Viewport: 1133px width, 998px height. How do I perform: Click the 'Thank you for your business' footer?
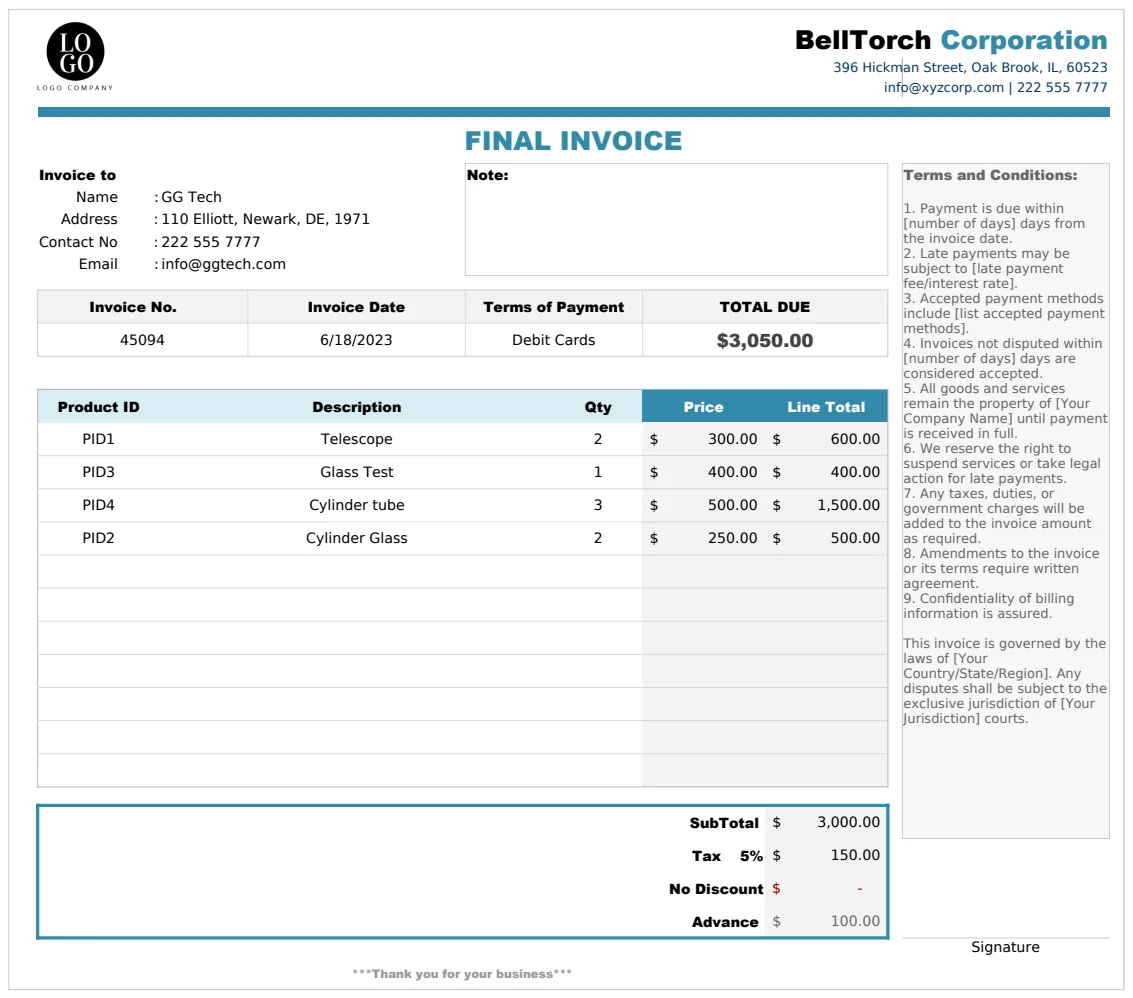(x=462, y=974)
